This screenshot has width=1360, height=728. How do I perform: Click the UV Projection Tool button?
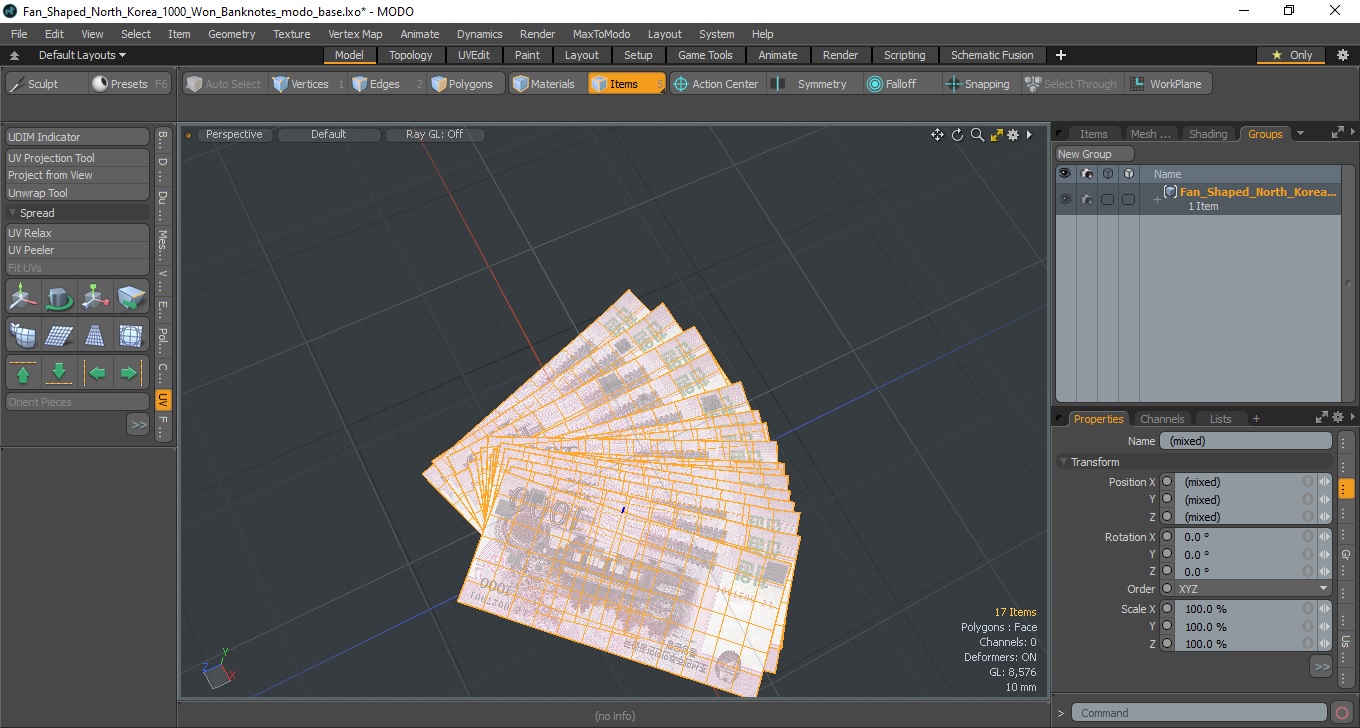click(78, 158)
